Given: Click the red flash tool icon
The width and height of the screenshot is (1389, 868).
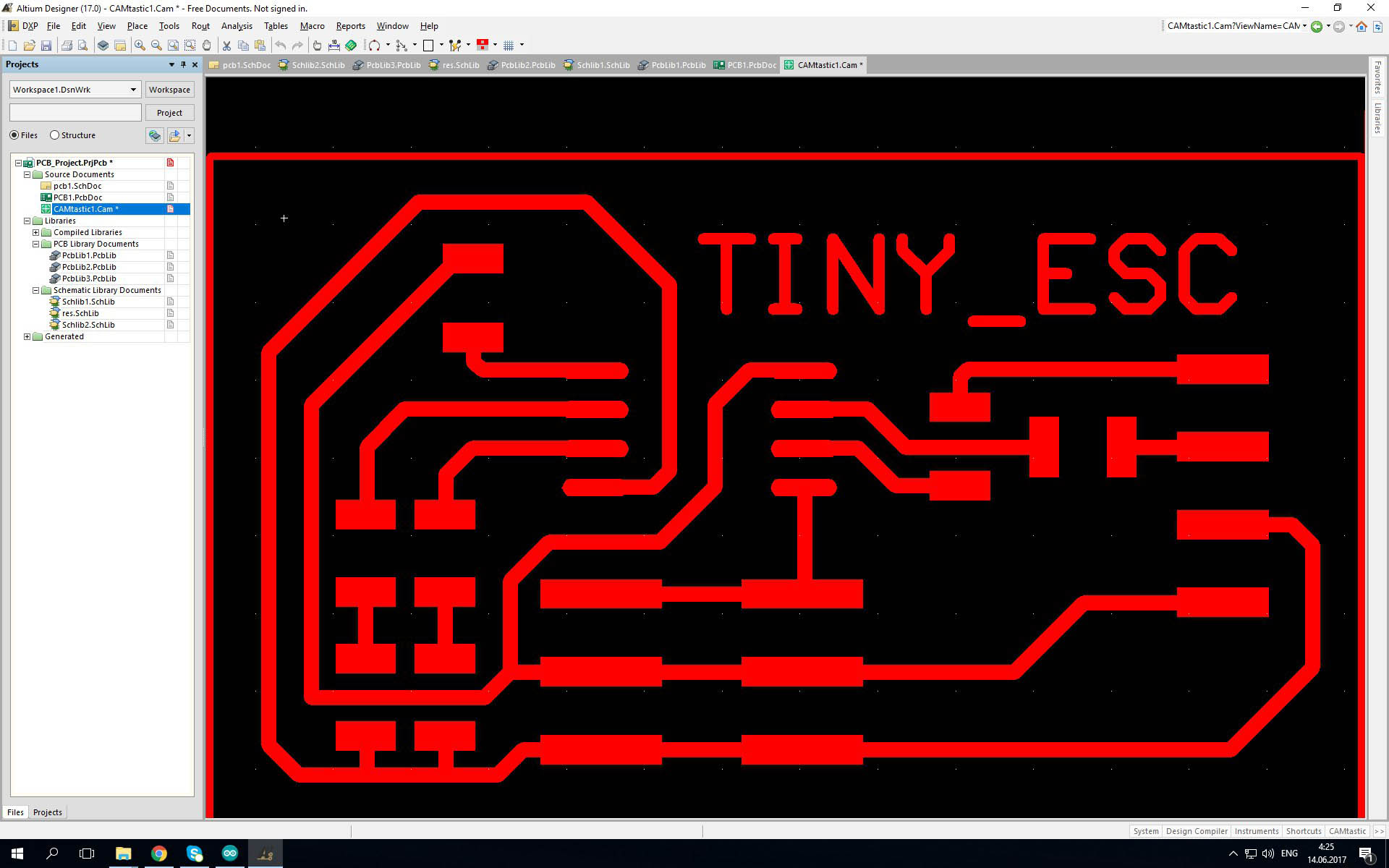Looking at the screenshot, I should click(x=483, y=45).
